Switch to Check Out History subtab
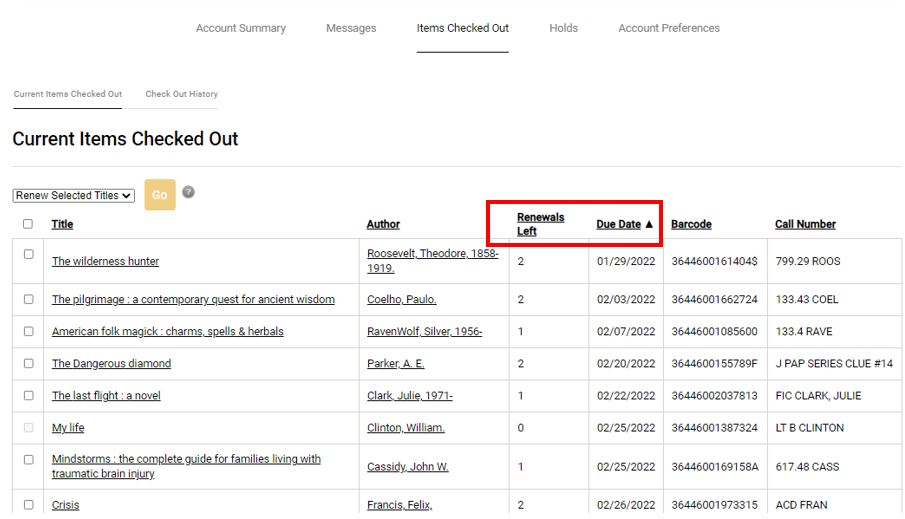This screenshot has width=905, height=519. pyautogui.click(x=181, y=94)
